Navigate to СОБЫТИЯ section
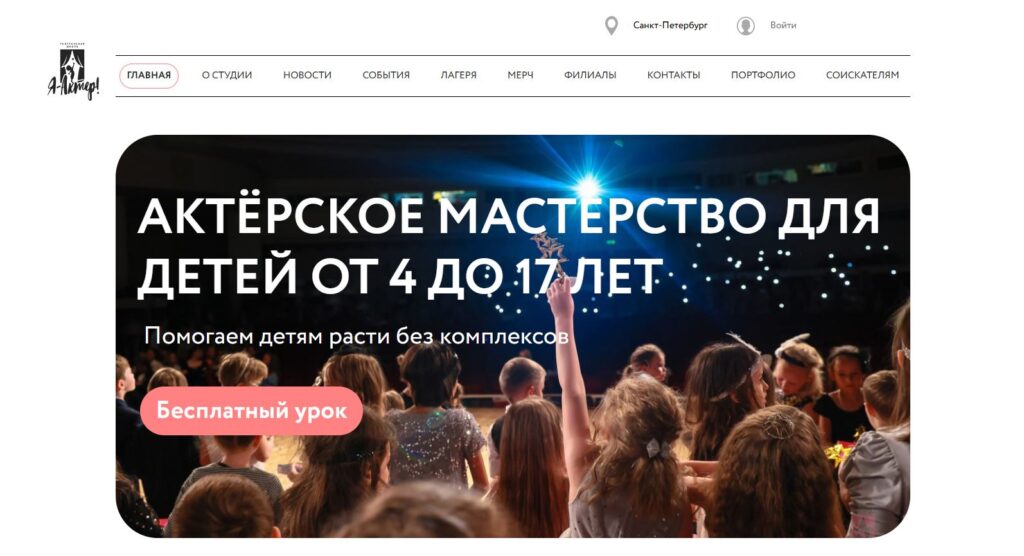Image resolution: width=1024 pixels, height=556 pixels. pos(386,75)
